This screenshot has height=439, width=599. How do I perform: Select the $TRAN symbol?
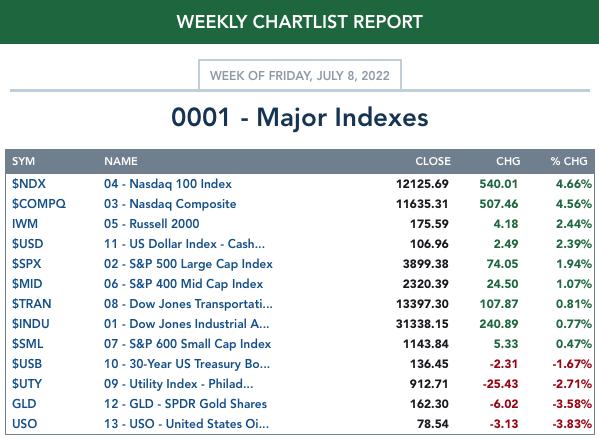[31, 304]
